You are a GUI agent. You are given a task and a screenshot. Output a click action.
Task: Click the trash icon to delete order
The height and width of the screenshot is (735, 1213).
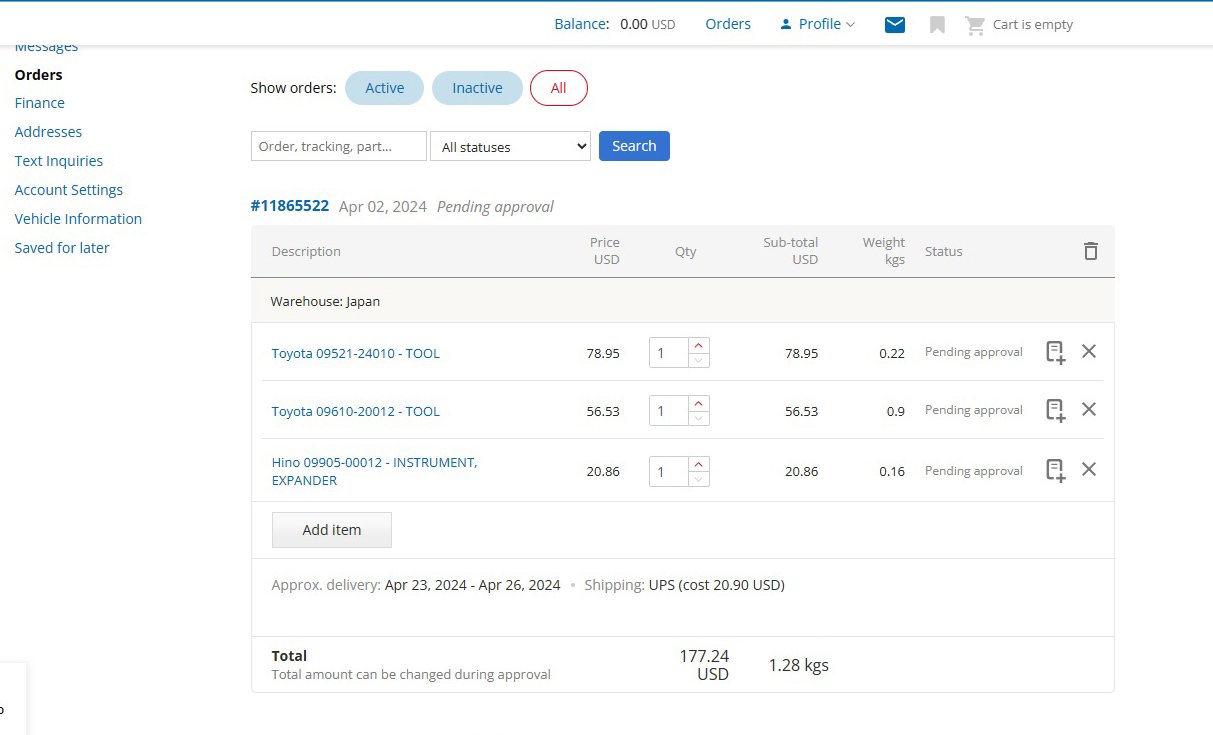(x=1090, y=251)
